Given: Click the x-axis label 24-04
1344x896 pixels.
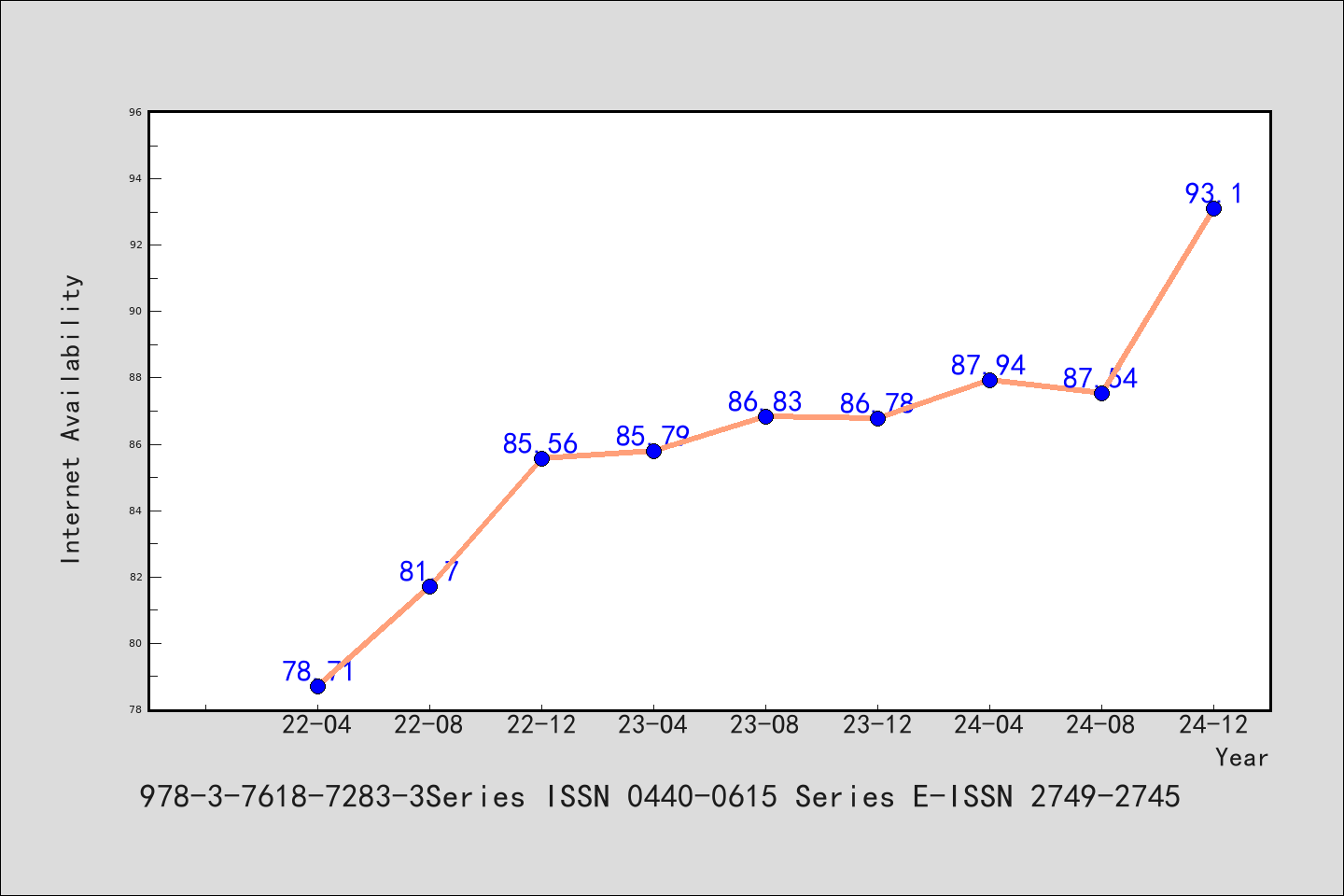Looking at the screenshot, I should [989, 725].
